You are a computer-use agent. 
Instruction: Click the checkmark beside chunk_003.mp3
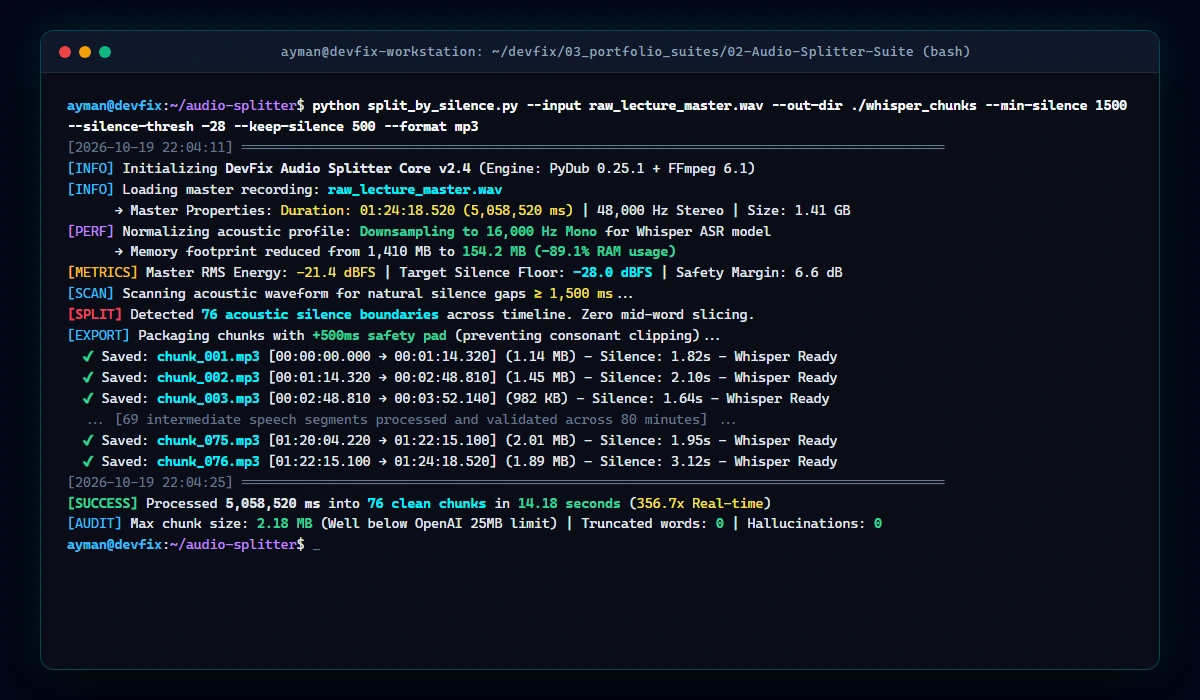click(x=88, y=399)
